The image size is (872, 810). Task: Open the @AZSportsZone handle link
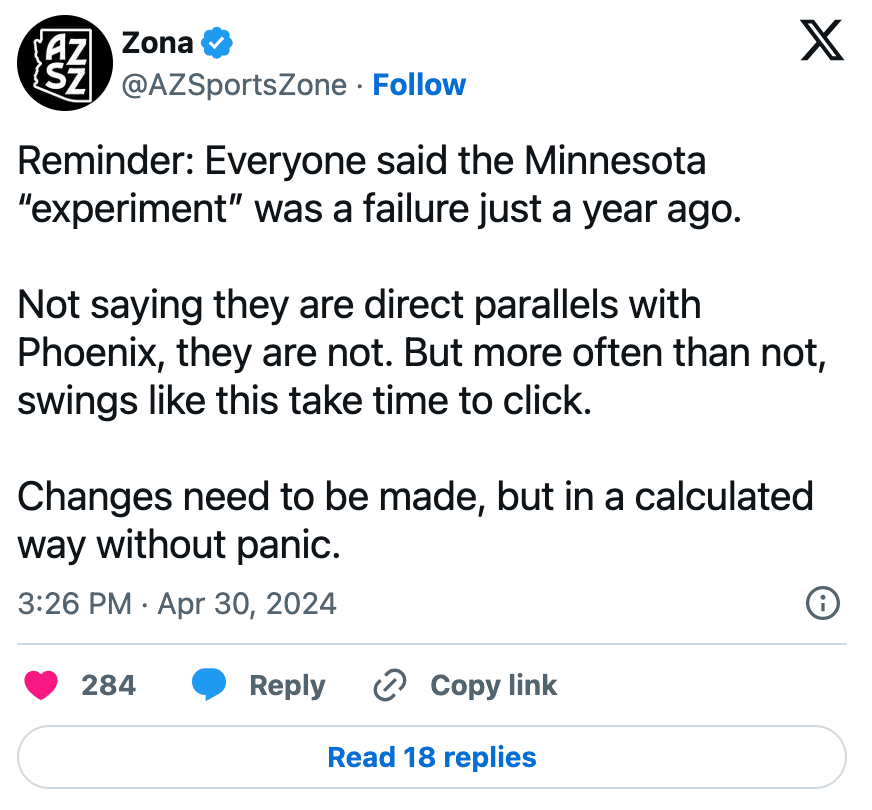click(234, 85)
